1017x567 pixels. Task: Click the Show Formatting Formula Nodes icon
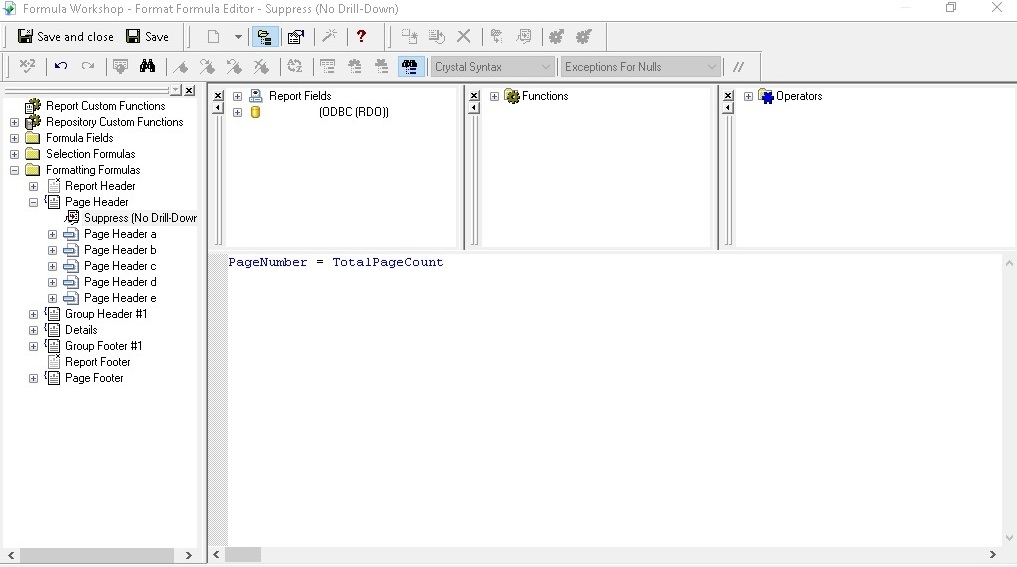coord(523,37)
